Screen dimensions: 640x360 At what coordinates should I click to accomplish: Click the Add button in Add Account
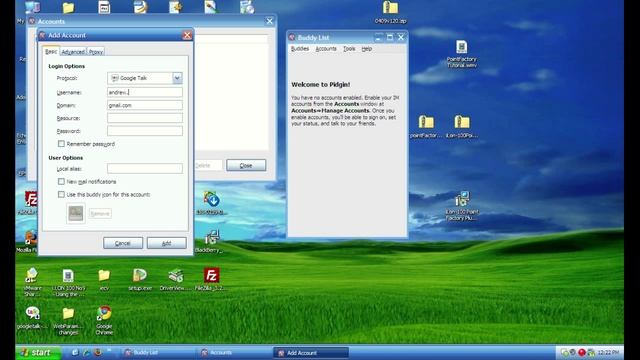tap(167, 243)
